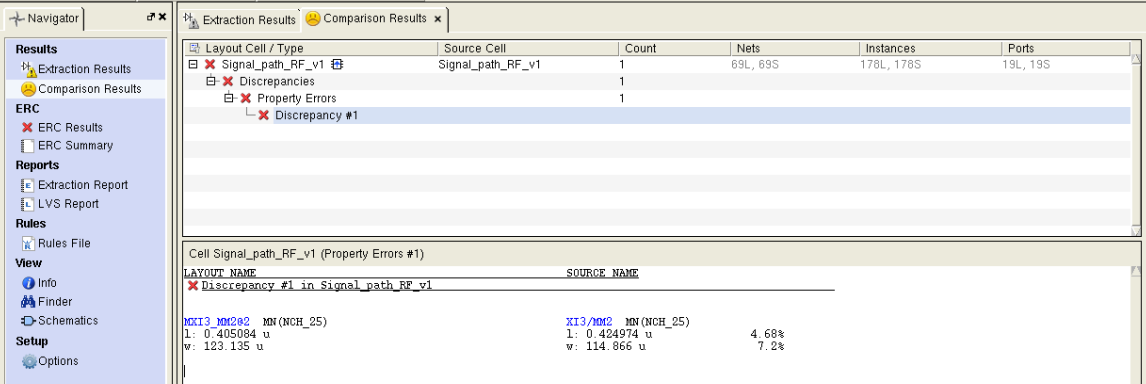Open Schematics view

60,320
